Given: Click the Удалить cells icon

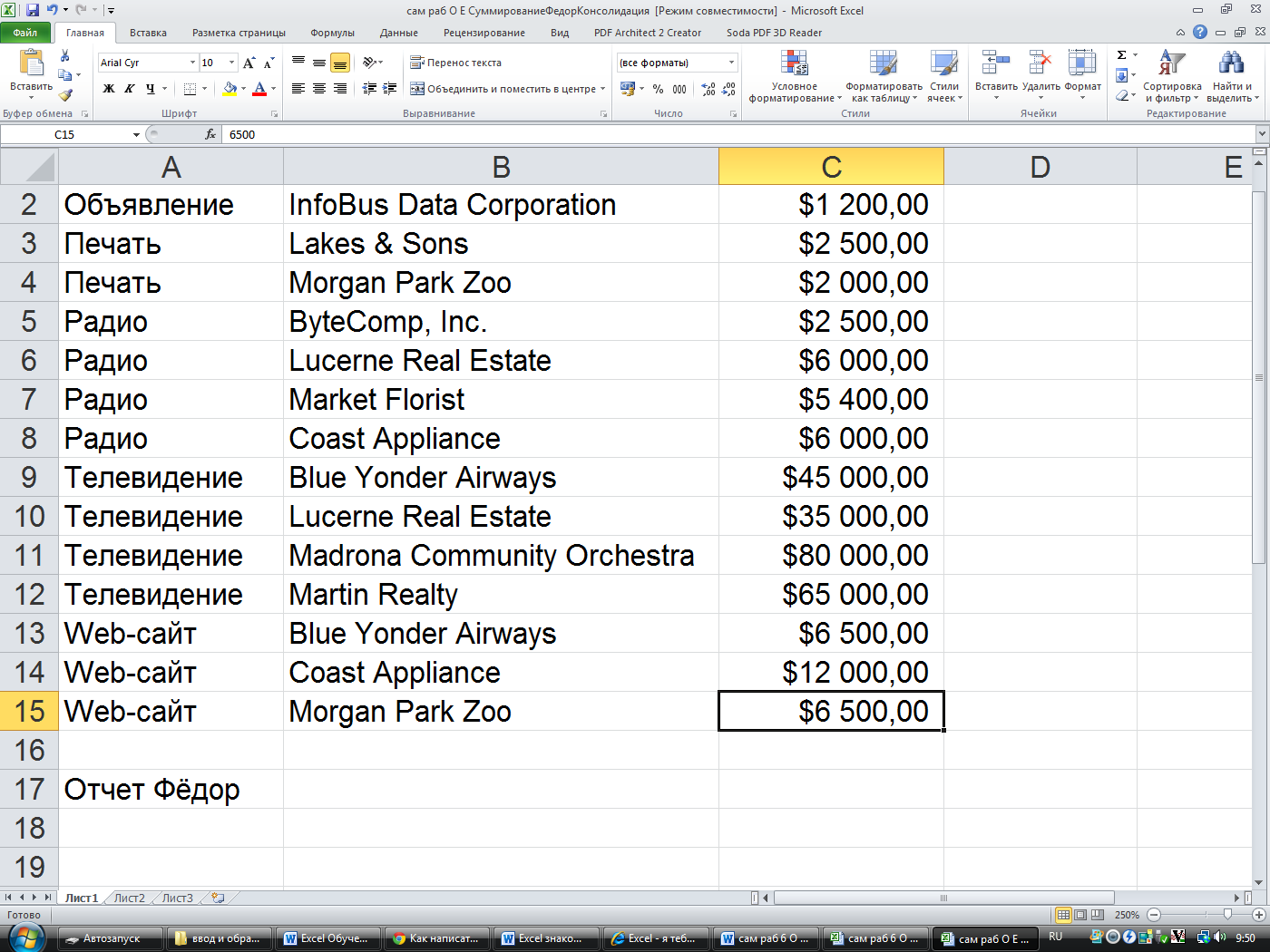Looking at the screenshot, I should 1040,63.
